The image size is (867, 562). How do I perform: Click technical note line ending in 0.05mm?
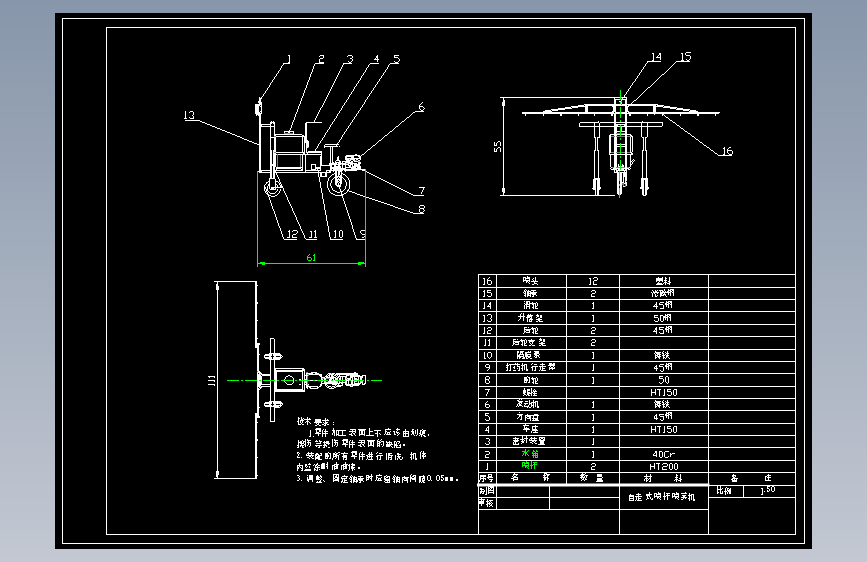378,478
